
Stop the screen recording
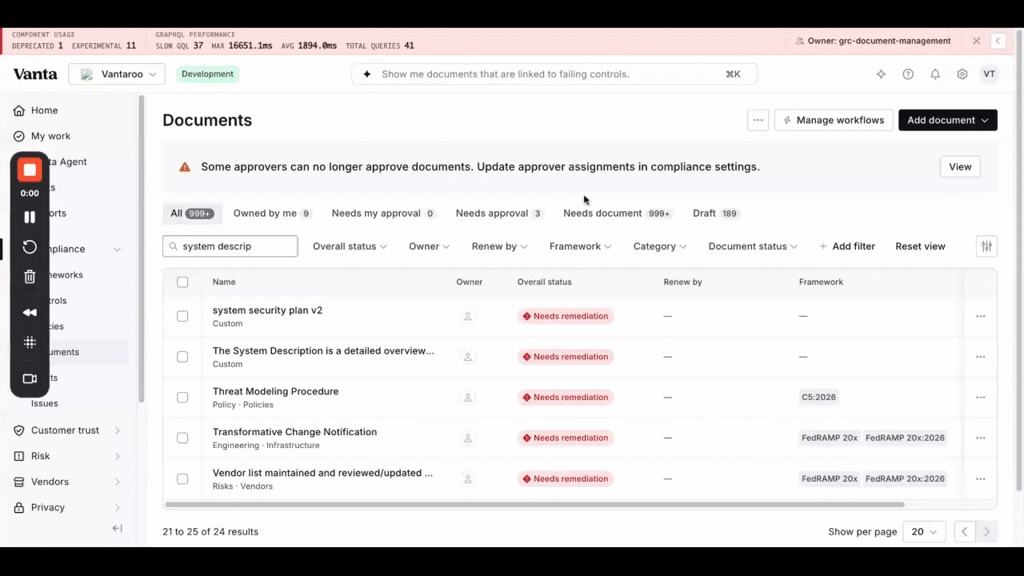point(29,170)
